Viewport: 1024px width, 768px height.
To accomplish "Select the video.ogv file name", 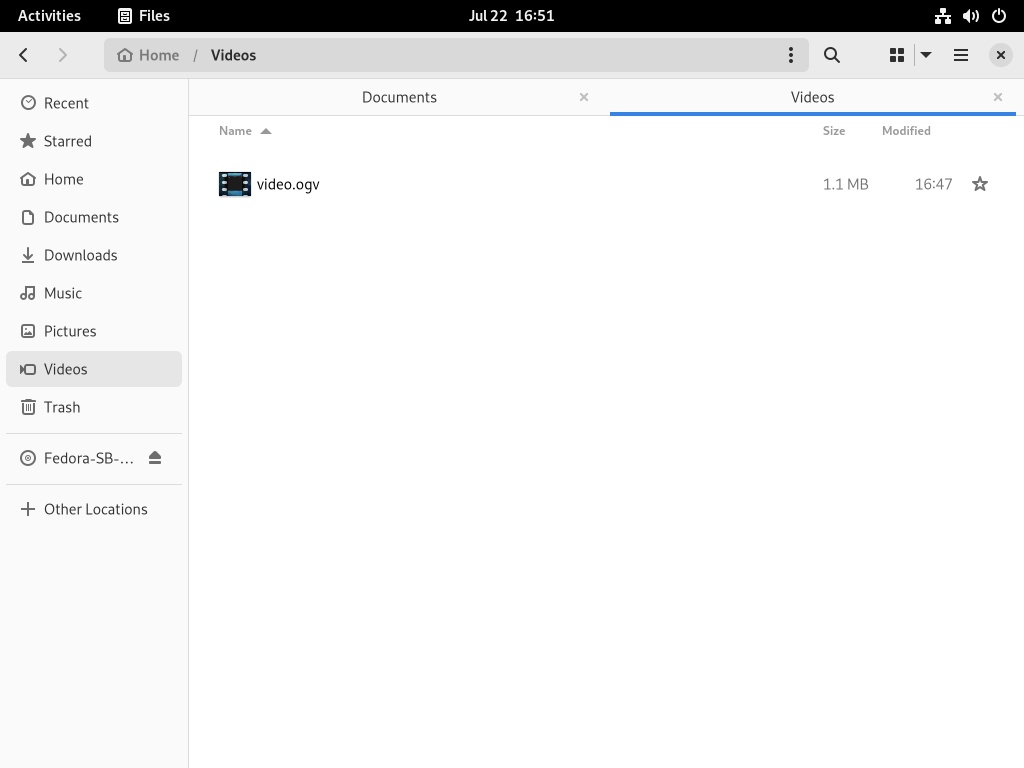I will click(288, 184).
